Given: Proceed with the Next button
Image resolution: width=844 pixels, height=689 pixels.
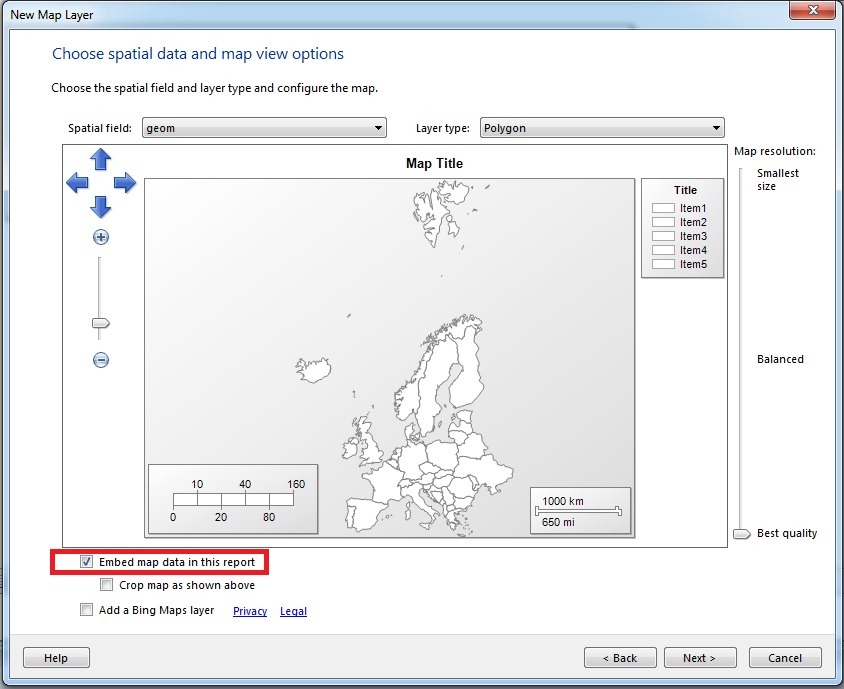Looking at the screenshot, I should click(x=700, y=658).
